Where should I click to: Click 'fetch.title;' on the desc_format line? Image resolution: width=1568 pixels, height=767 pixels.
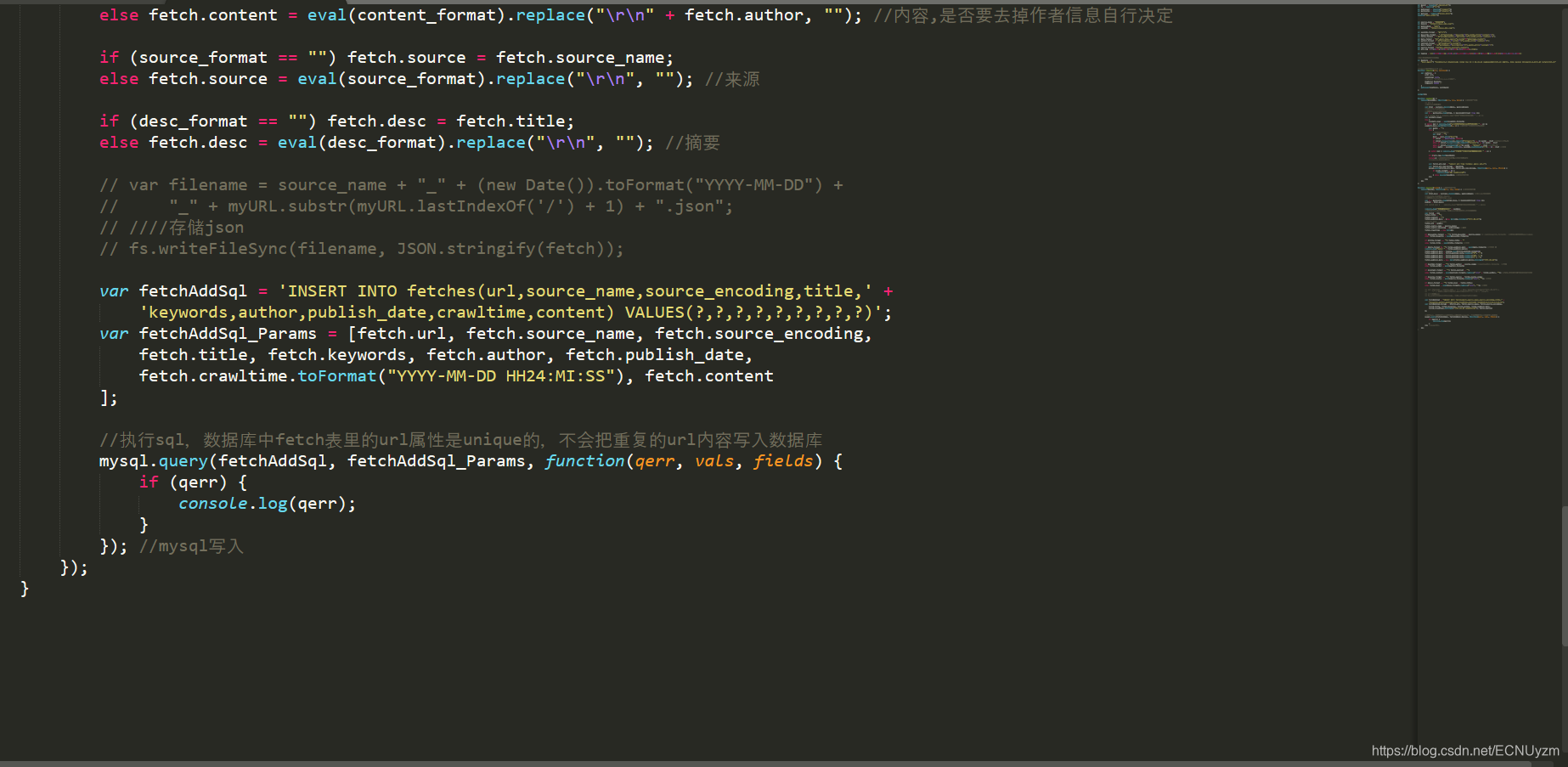(516, 121)
